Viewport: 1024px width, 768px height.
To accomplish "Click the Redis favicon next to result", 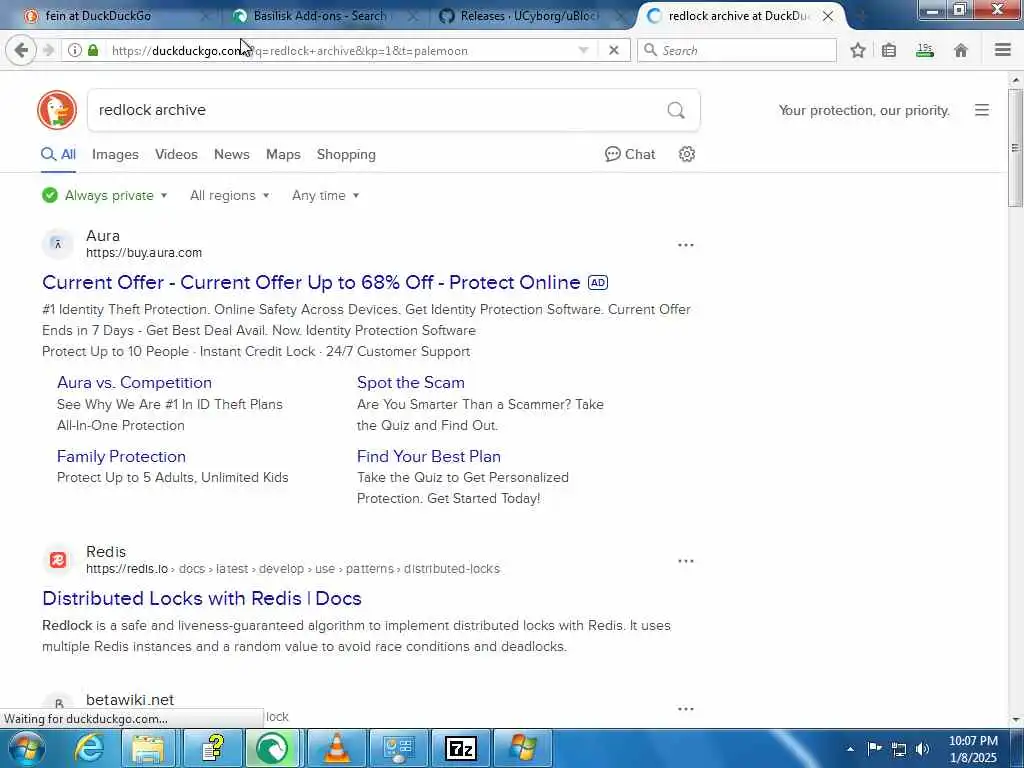I will click(x=58, y=560).
